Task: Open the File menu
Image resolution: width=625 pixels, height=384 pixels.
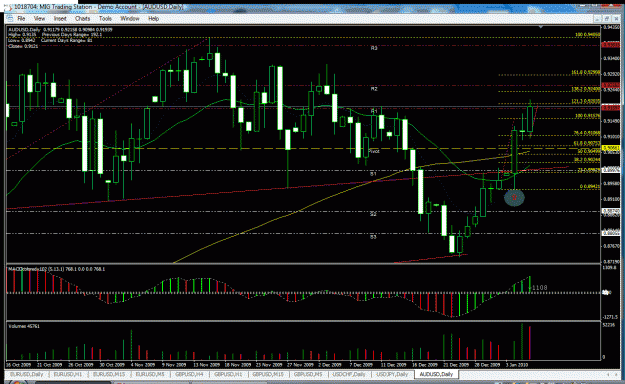Action: pos(21,19)
